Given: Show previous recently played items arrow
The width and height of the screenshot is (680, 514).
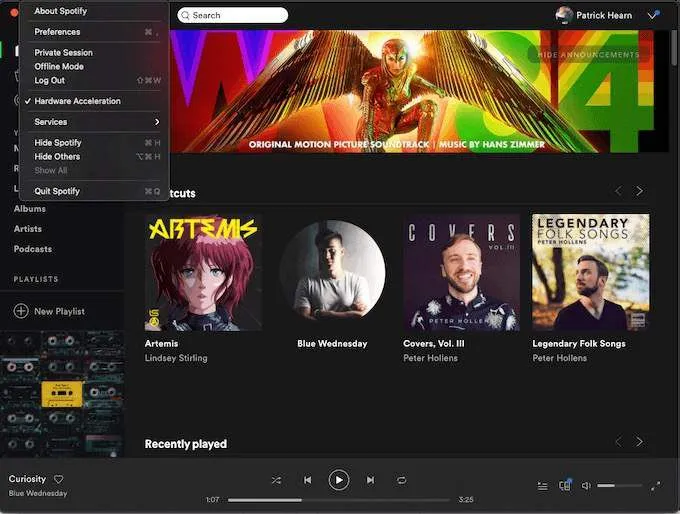Looking at the screenshot, I should (618, 442).
